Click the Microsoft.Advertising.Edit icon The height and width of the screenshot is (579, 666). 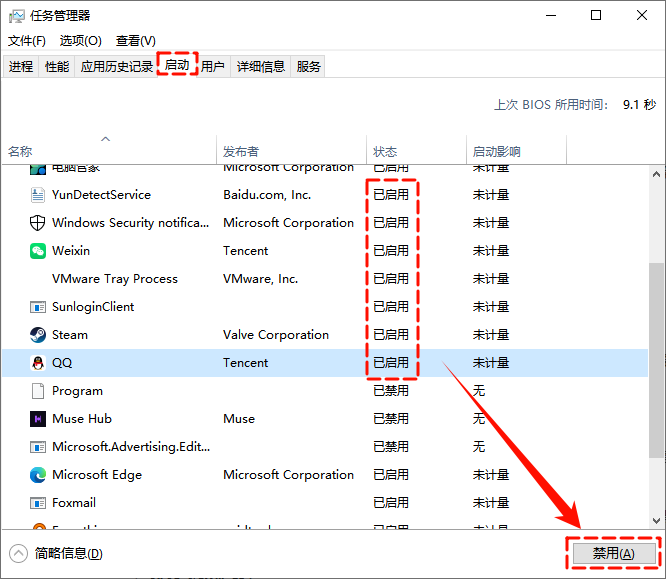coord(37,447)
